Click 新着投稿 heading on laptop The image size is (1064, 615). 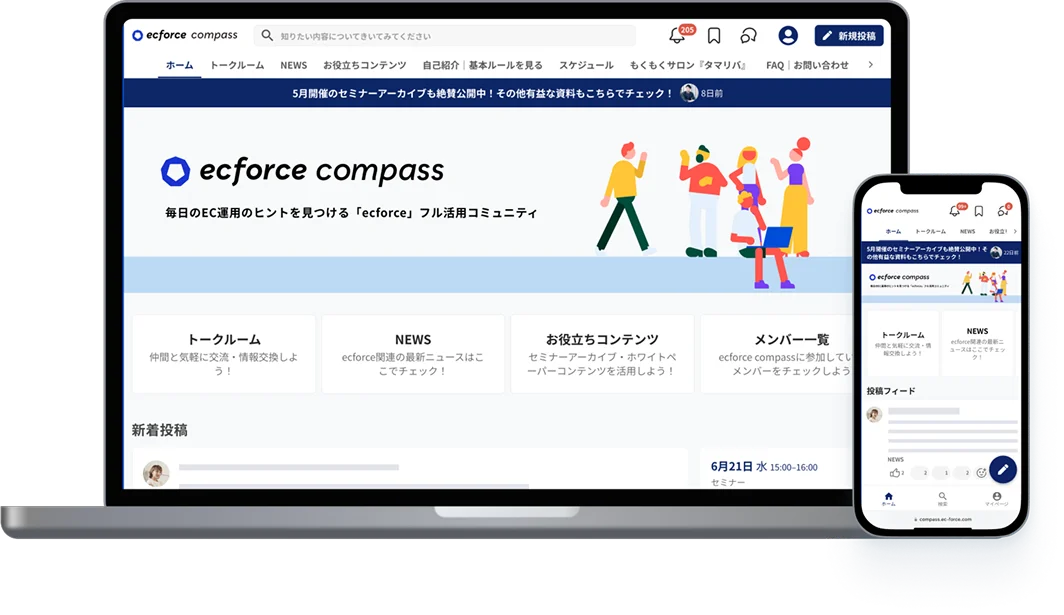[x=159, y=430]
